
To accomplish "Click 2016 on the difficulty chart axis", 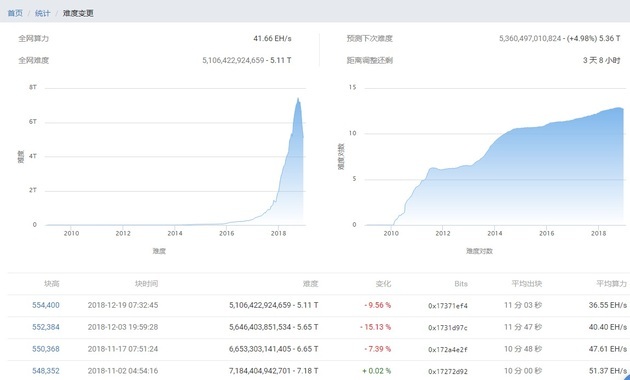I will 227,233.
